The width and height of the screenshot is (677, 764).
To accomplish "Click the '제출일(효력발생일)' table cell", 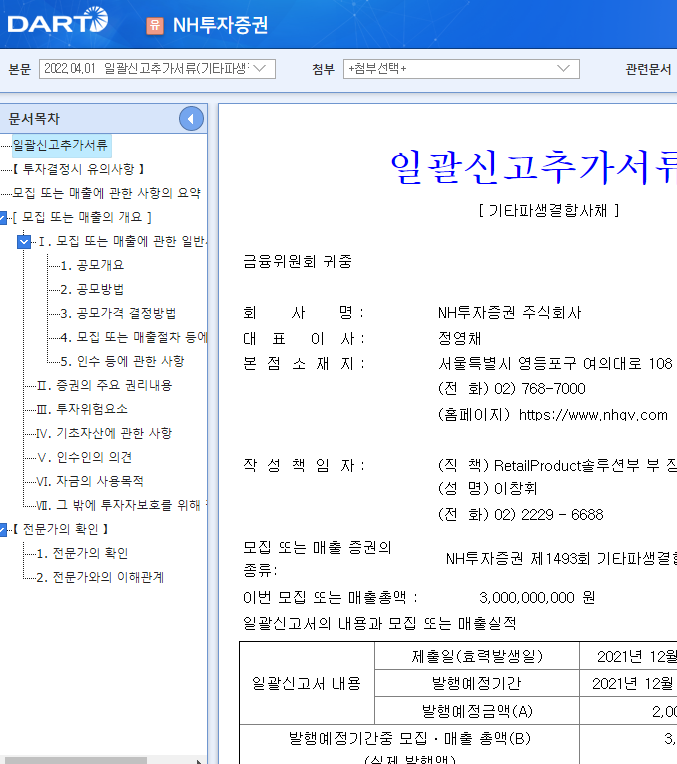I will click(x=477, y=656).
